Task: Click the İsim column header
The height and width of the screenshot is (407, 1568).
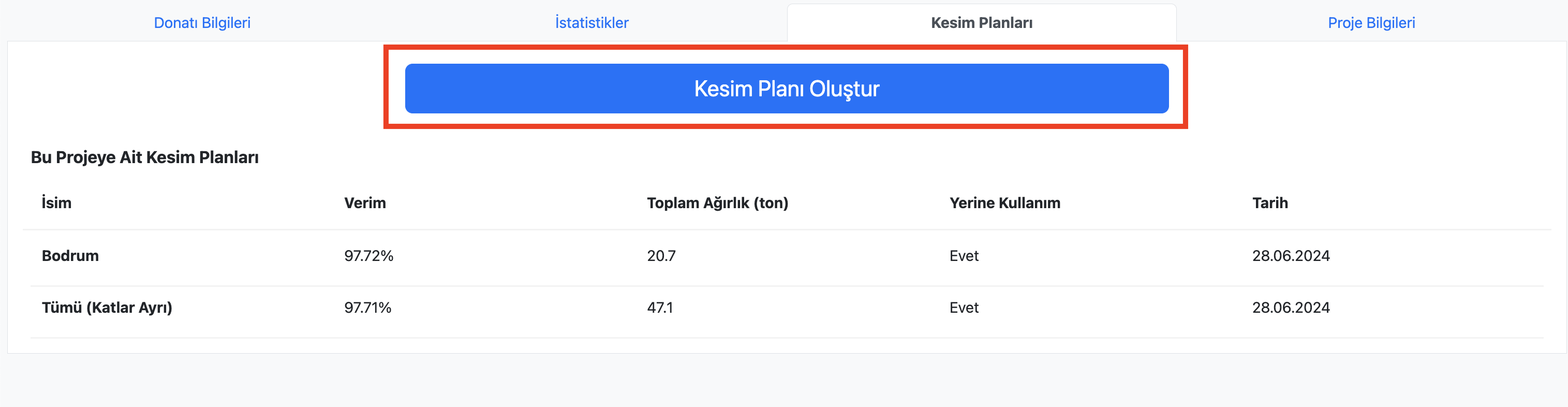Action: pos(56,203)
